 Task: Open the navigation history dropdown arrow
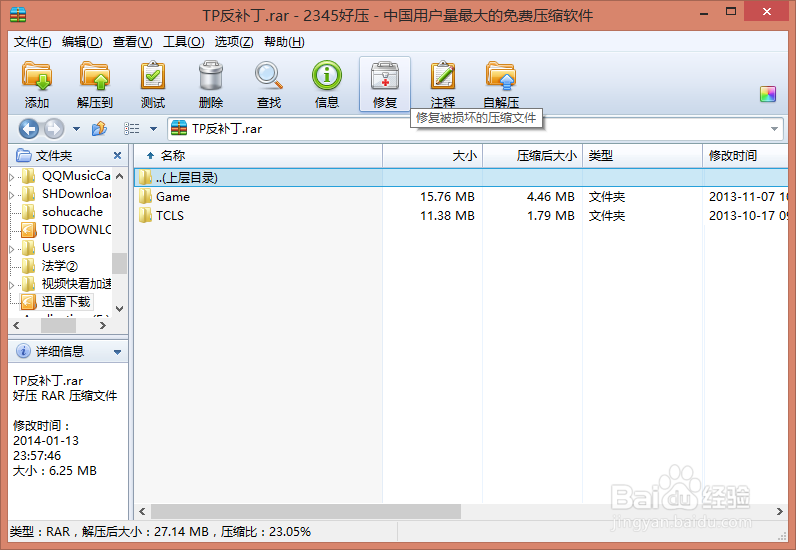[76, 129]
